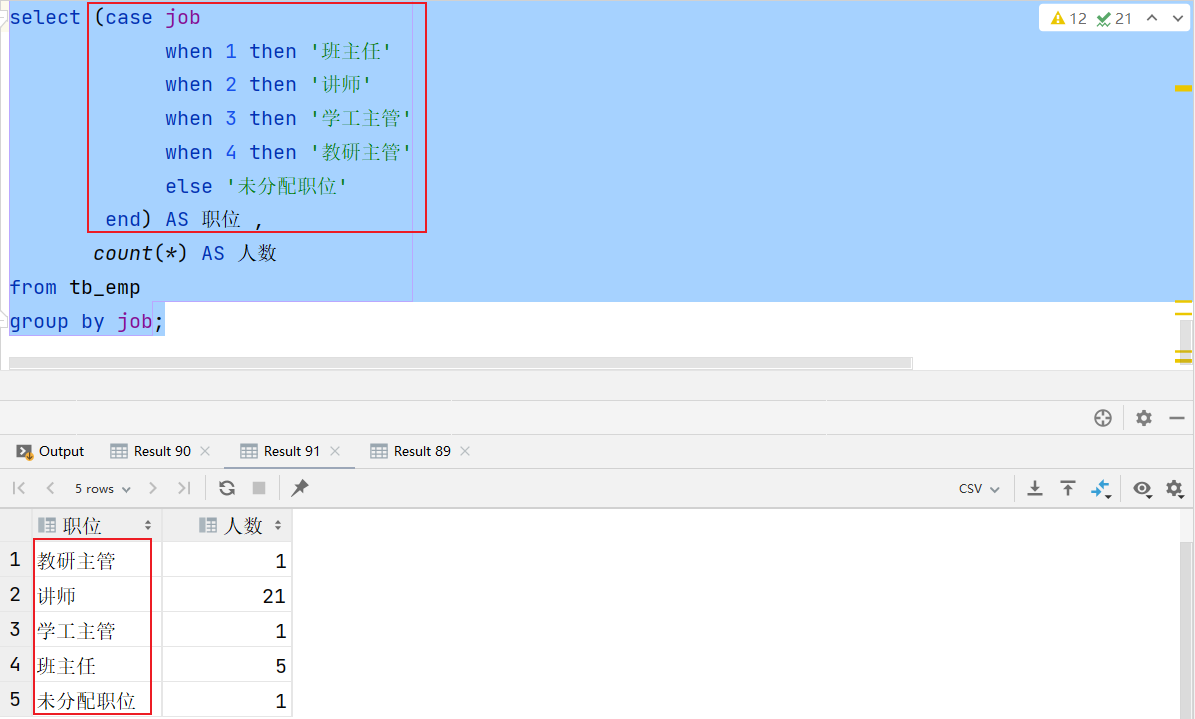Open result grid settings gear
This screenshot has width=1195, height=719.
click(x=1174, y=489)
